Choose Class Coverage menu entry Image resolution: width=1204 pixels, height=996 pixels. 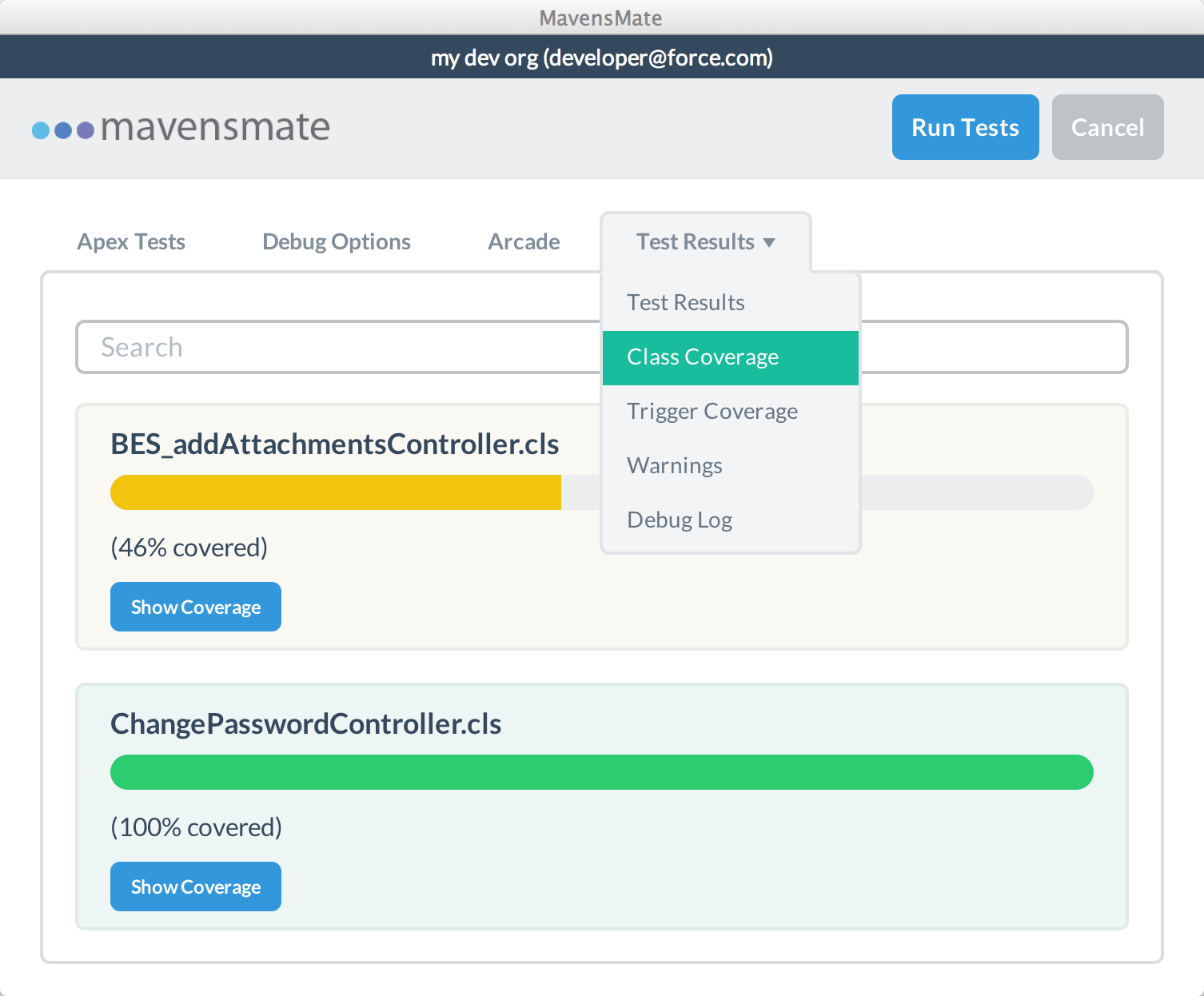731,357
